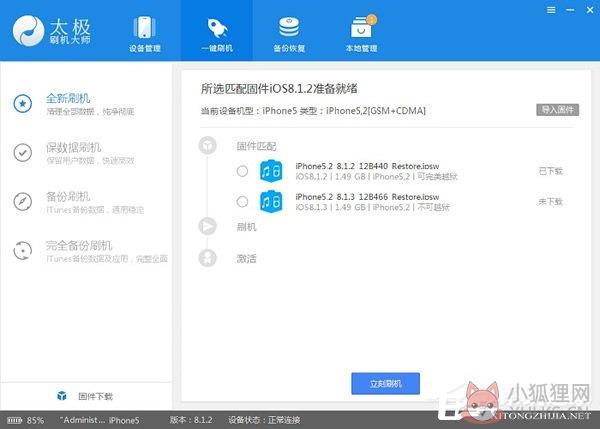Select radio button for 8.1.3 firmware
This screenshot has width=600, height=429.
coord(242,201)
